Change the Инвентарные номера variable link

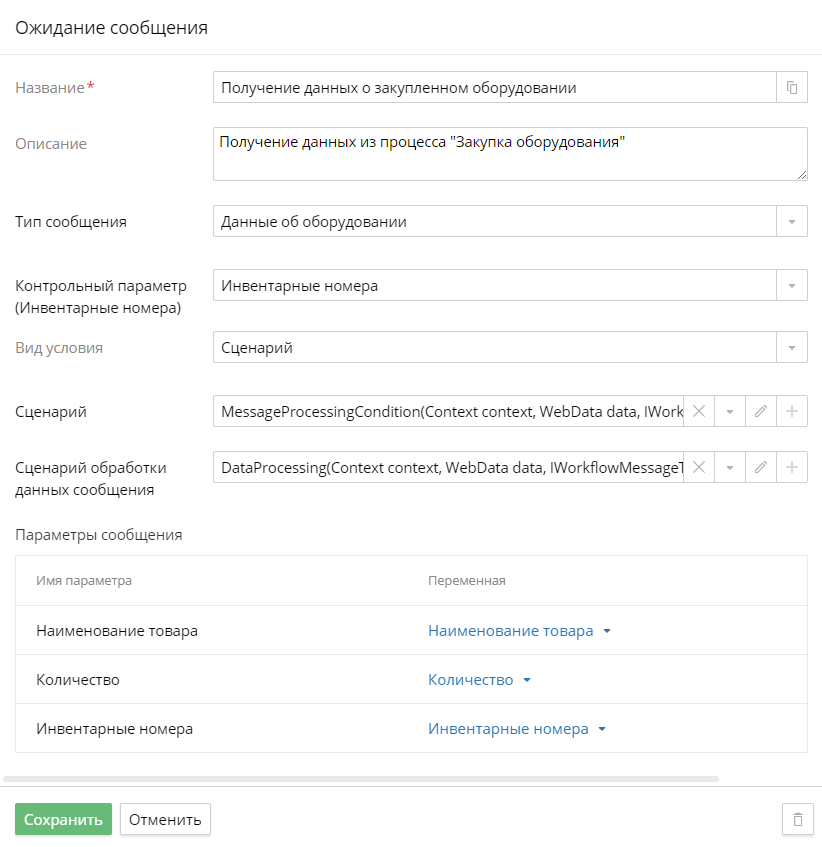[517, 729]
